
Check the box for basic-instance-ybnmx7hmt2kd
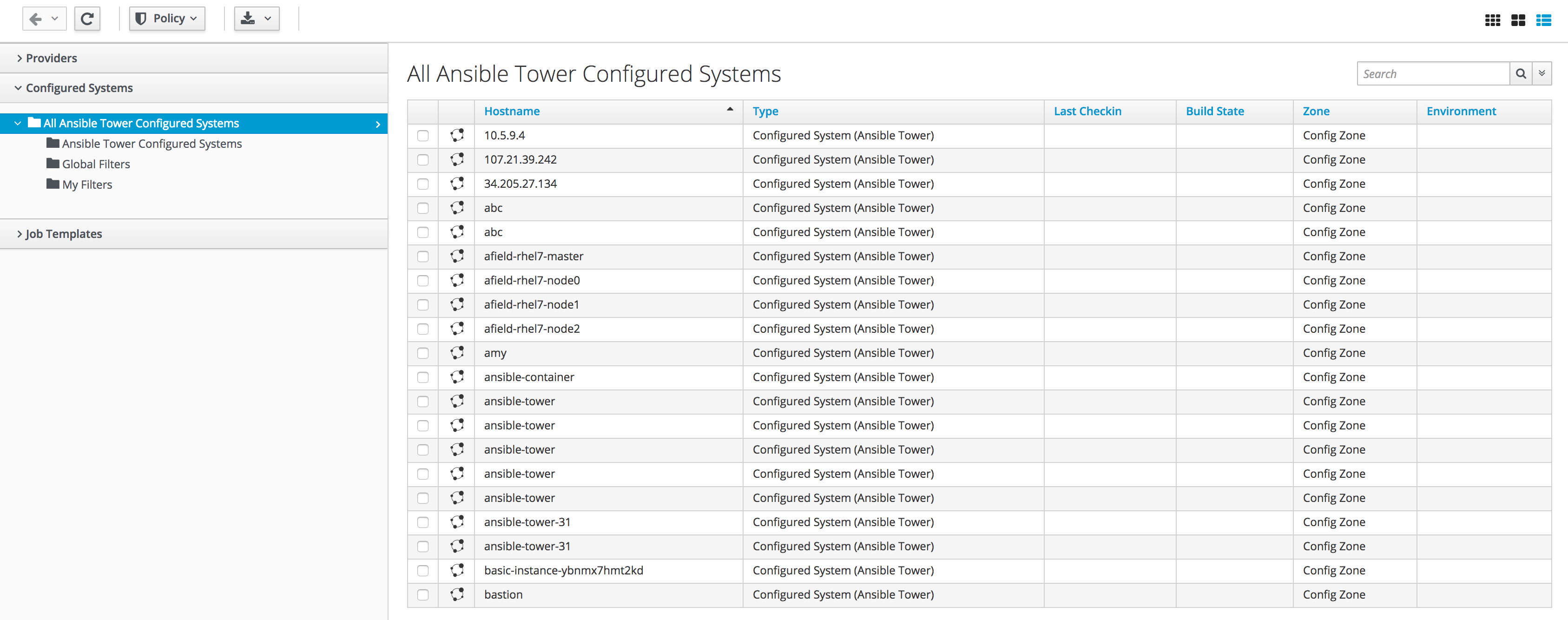[422, 571]
